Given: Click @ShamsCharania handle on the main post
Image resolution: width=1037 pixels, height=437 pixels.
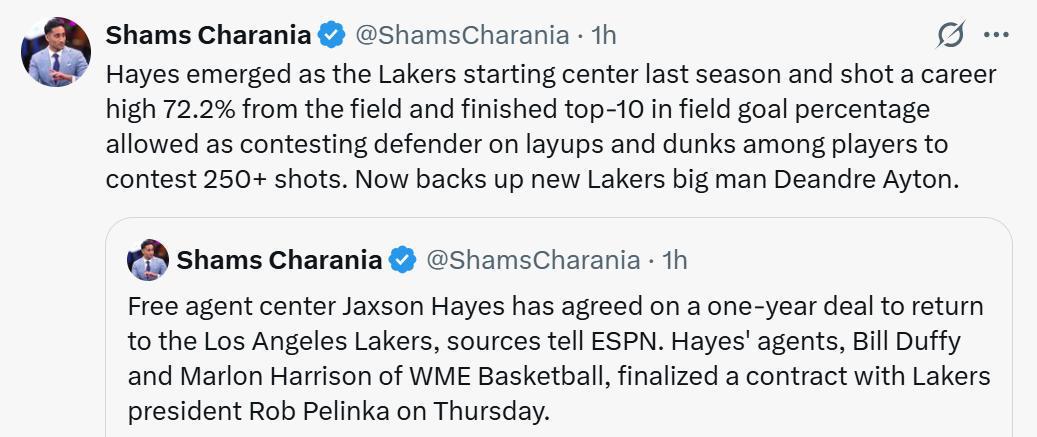Looking at the screenshot, I should click(x=462, y=35).
